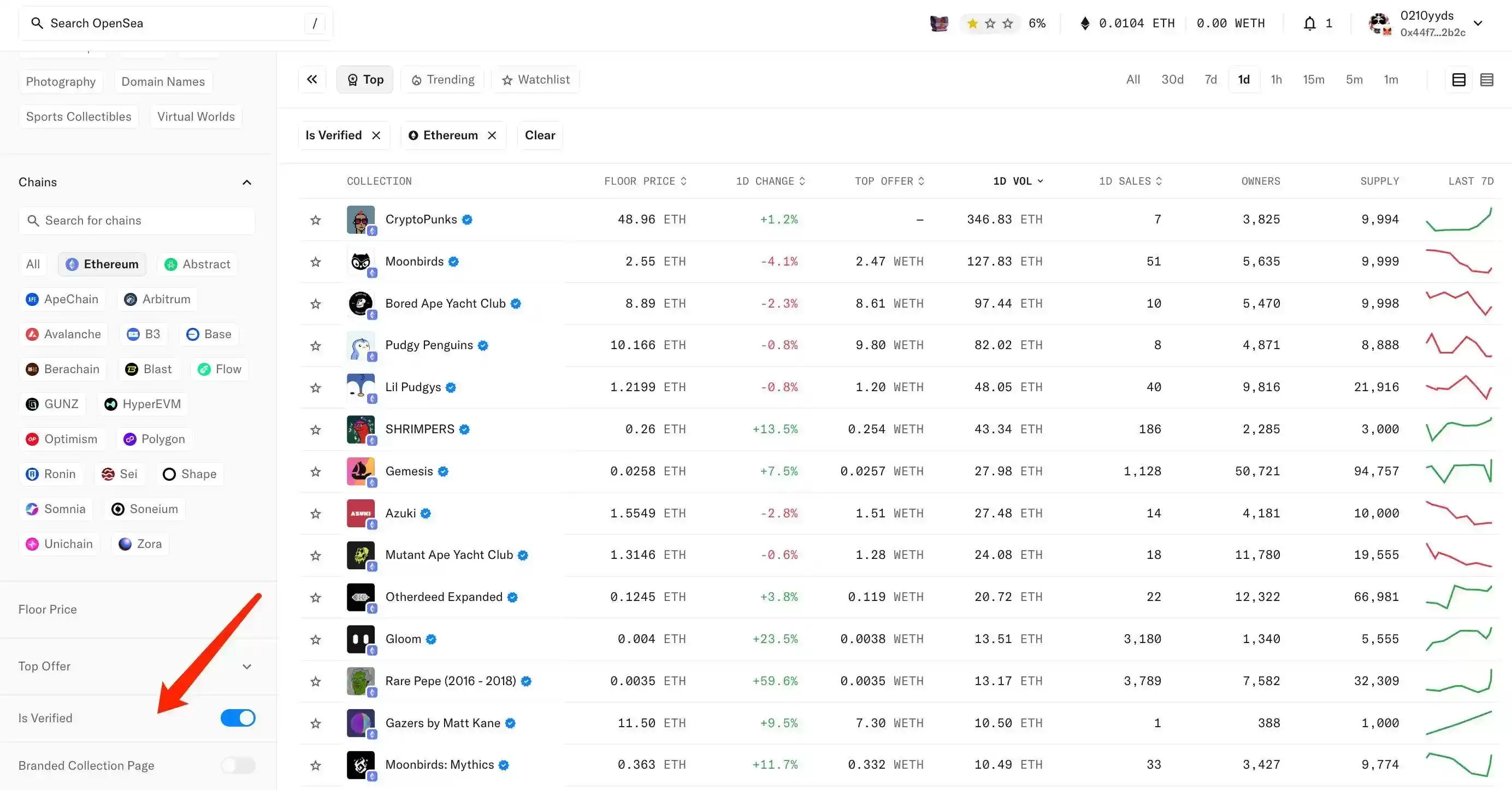
Task: Star the Moonbirds: Mythics row
Action: (x=315, y=765)
